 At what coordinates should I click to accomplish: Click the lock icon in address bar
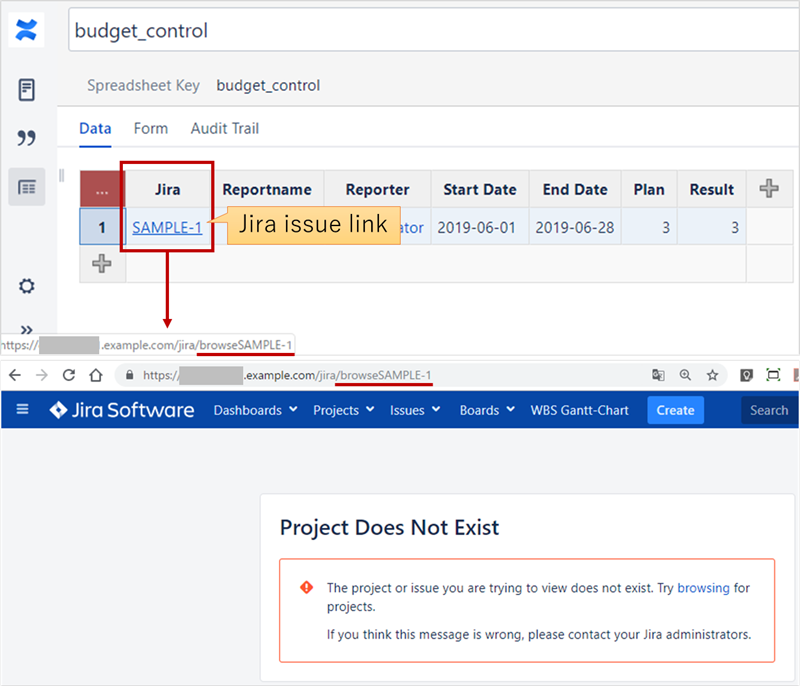coord(130,375)
